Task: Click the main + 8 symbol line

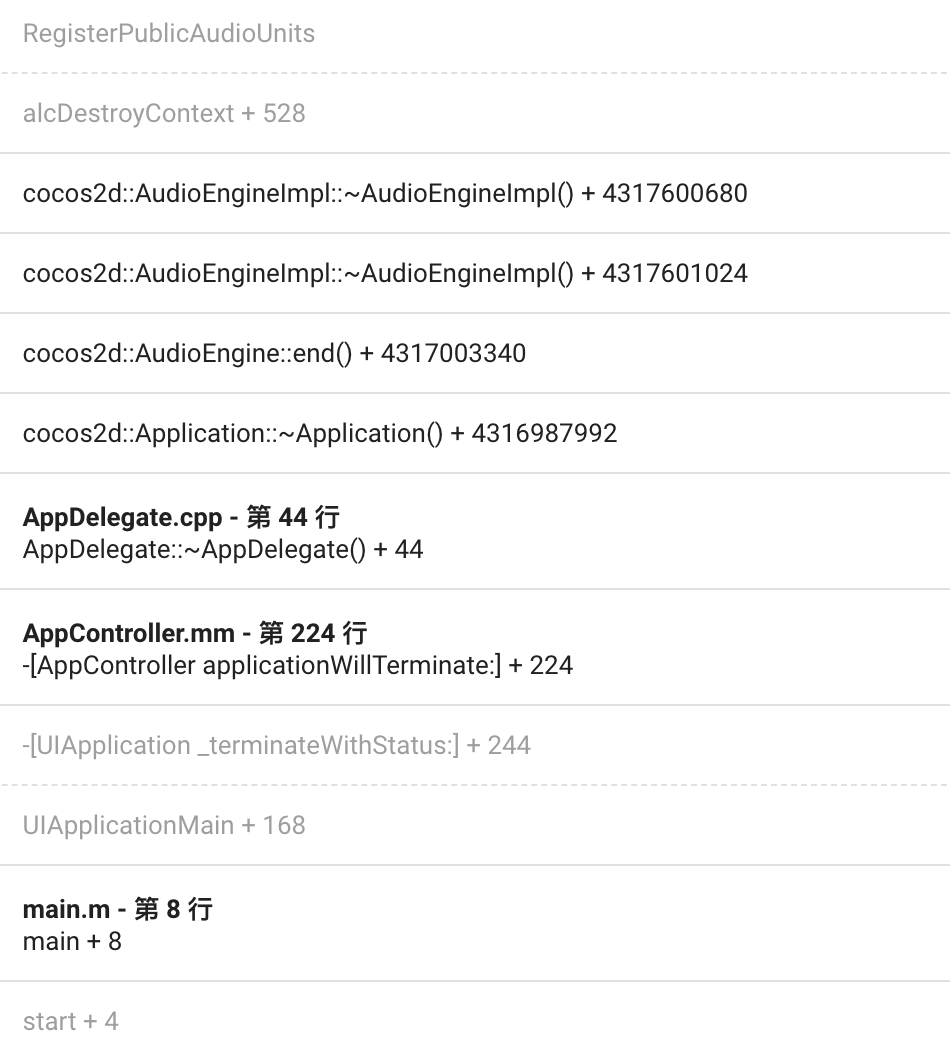Action: pos(72,941)
